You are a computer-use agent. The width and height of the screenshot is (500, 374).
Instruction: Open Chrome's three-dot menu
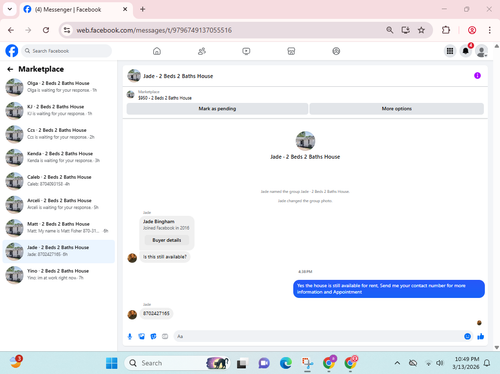[489, 30]
